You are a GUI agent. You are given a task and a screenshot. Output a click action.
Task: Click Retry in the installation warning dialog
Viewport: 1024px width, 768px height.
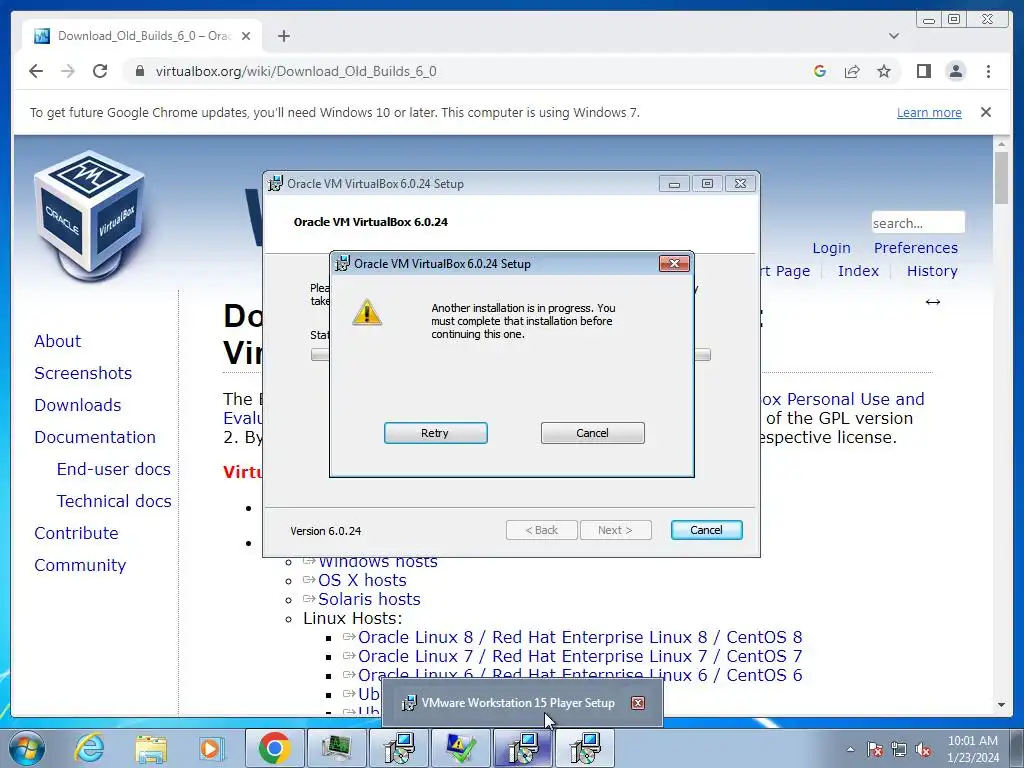(436, 433)
